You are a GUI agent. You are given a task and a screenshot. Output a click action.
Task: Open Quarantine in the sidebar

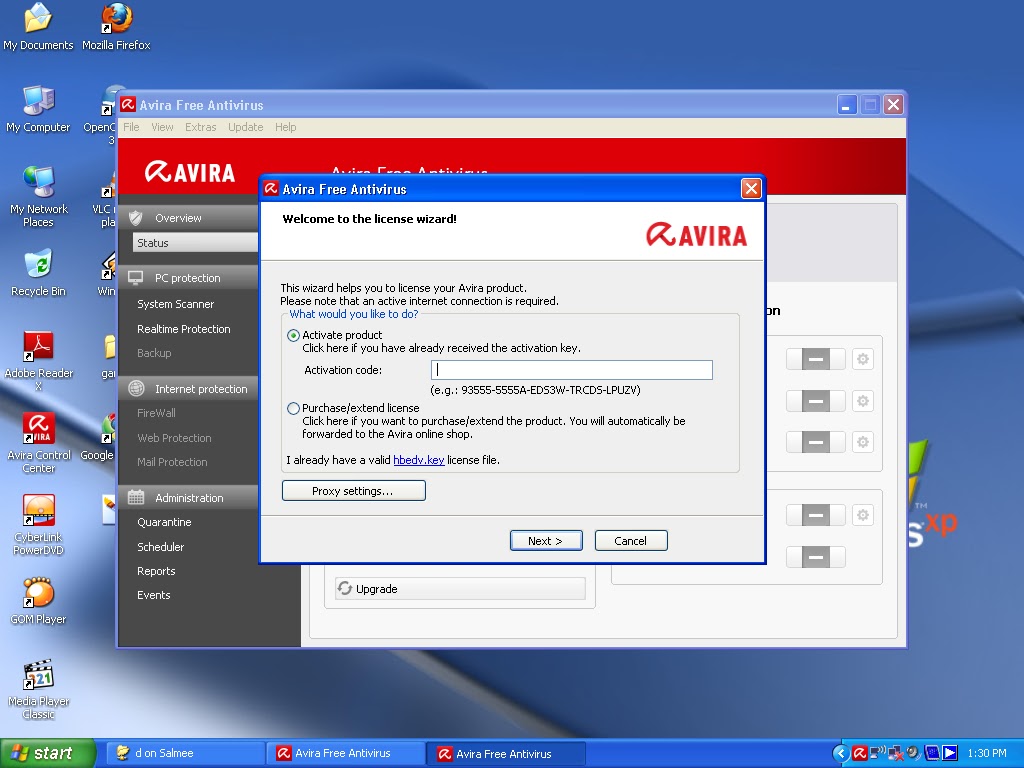[164, 522]
